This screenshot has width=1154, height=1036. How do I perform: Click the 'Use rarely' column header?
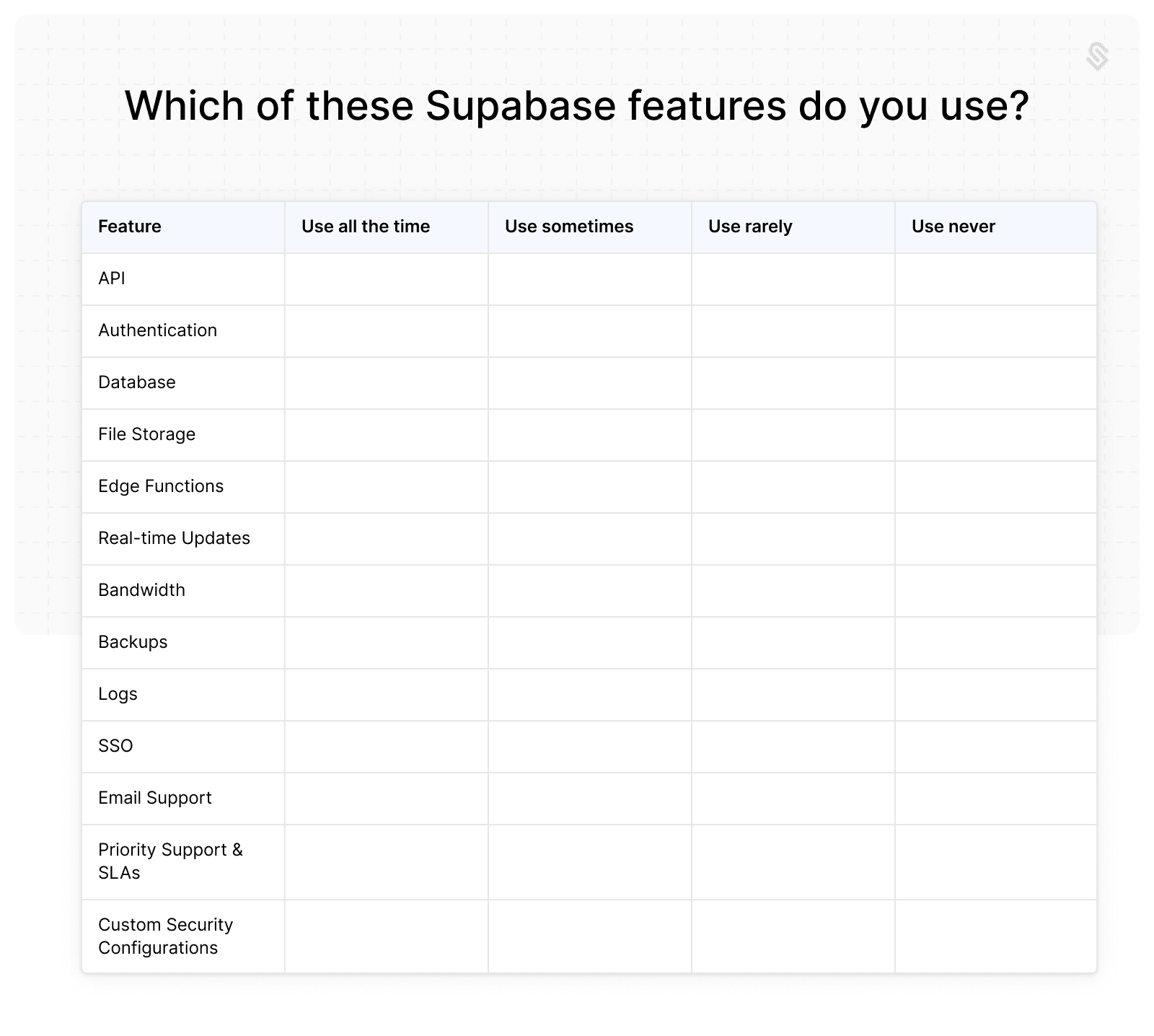[750, 227]
